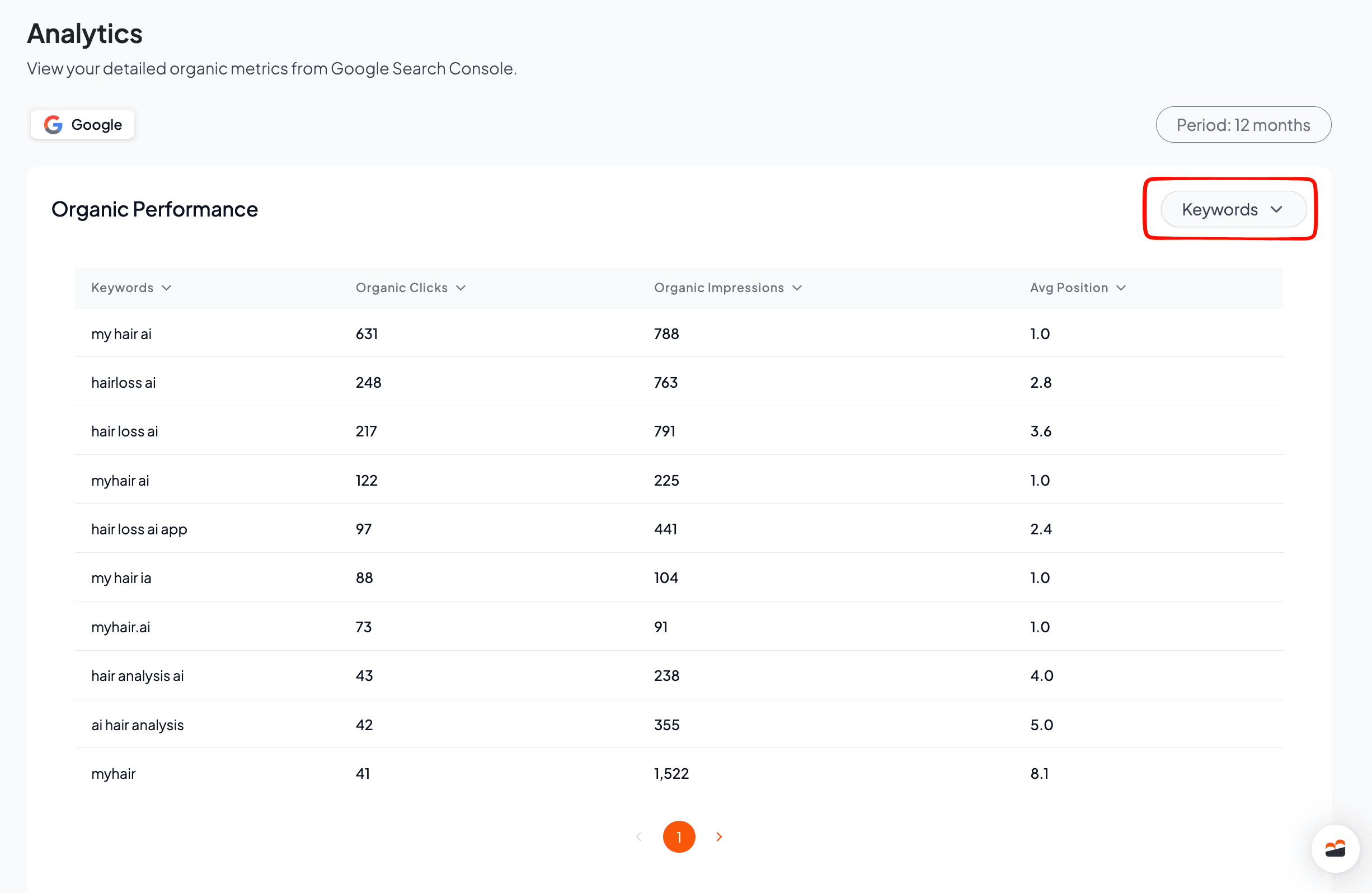This screenshot has height=893, width=1372.
Task: Click the Keywords column sort chevron
Action: tap(167, 288)
